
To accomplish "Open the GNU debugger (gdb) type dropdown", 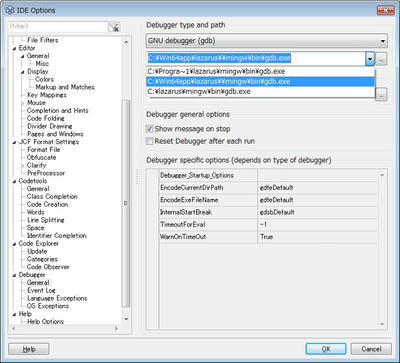I will click(x=267, y=41).
